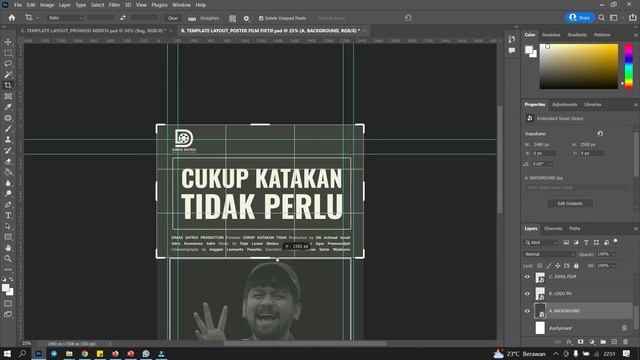The width and height of the screenshot is (640, 360).
Task: Hide the C. JUDUL FILM layer
Action: (x=527, y=277)
